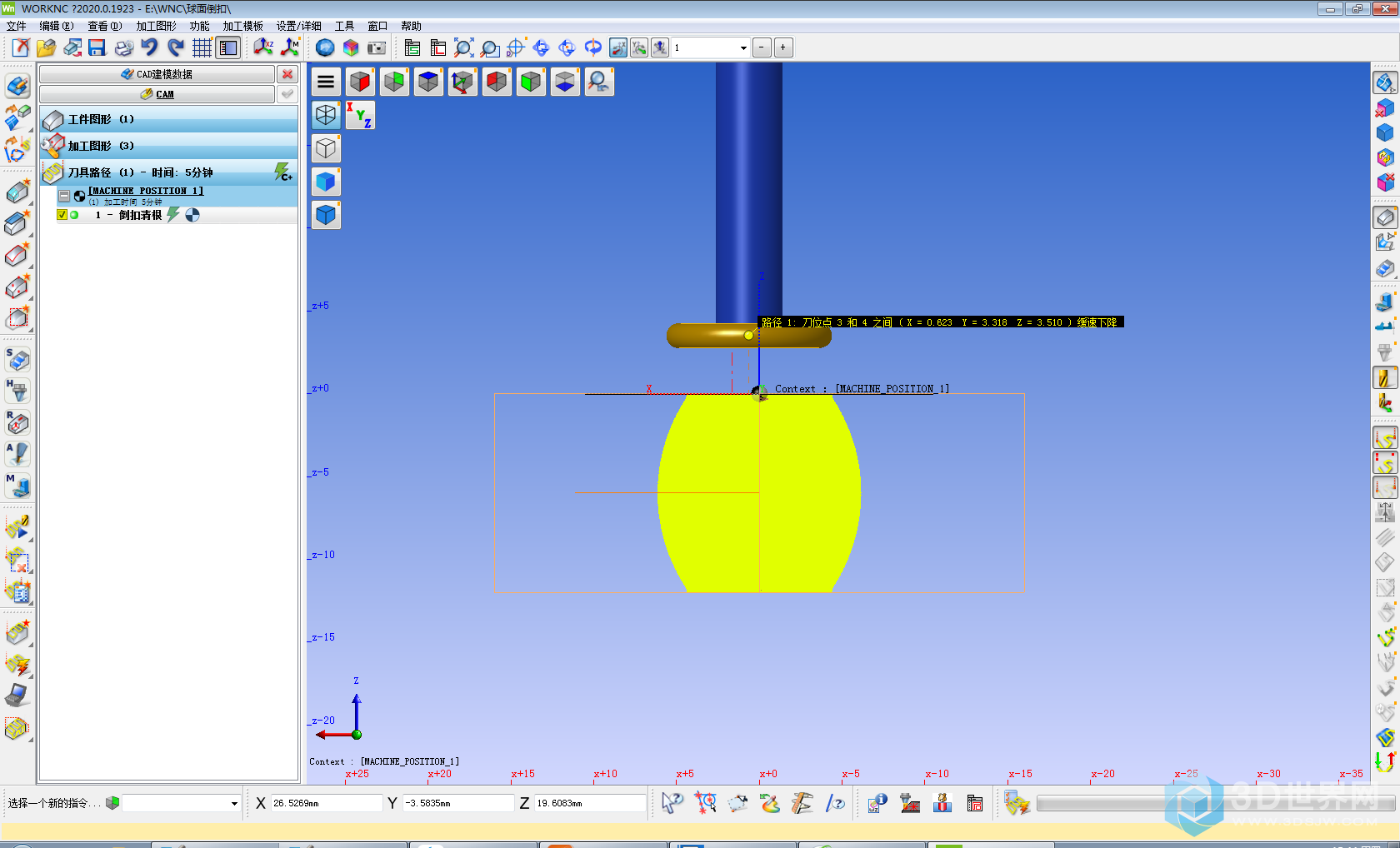Open the 帮助 menu

coord(412,26)
